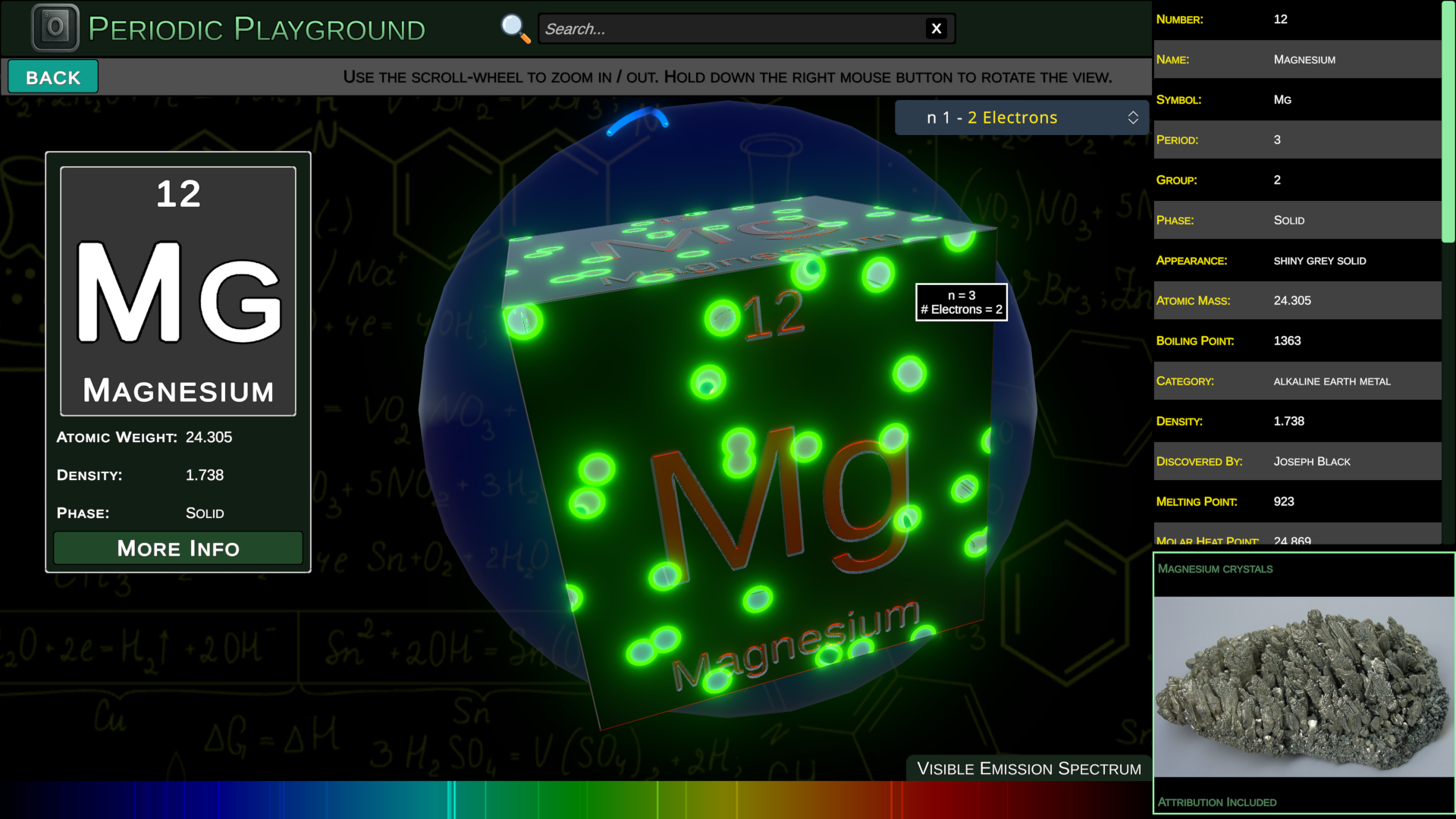Clear search with the X button

coord(937,29)
